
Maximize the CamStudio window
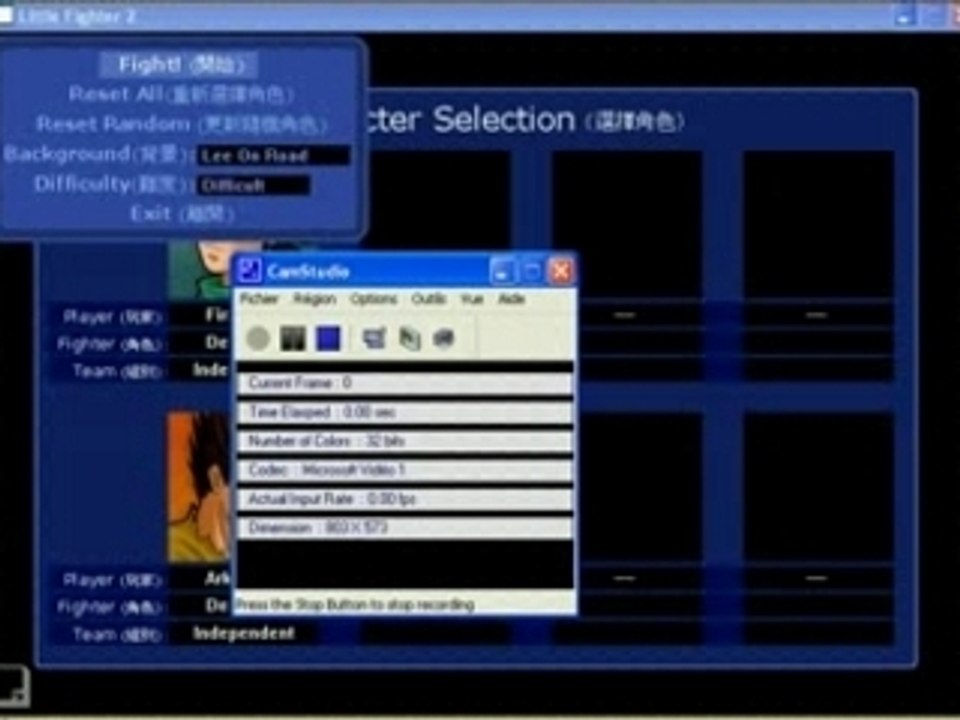click(531, 271)
